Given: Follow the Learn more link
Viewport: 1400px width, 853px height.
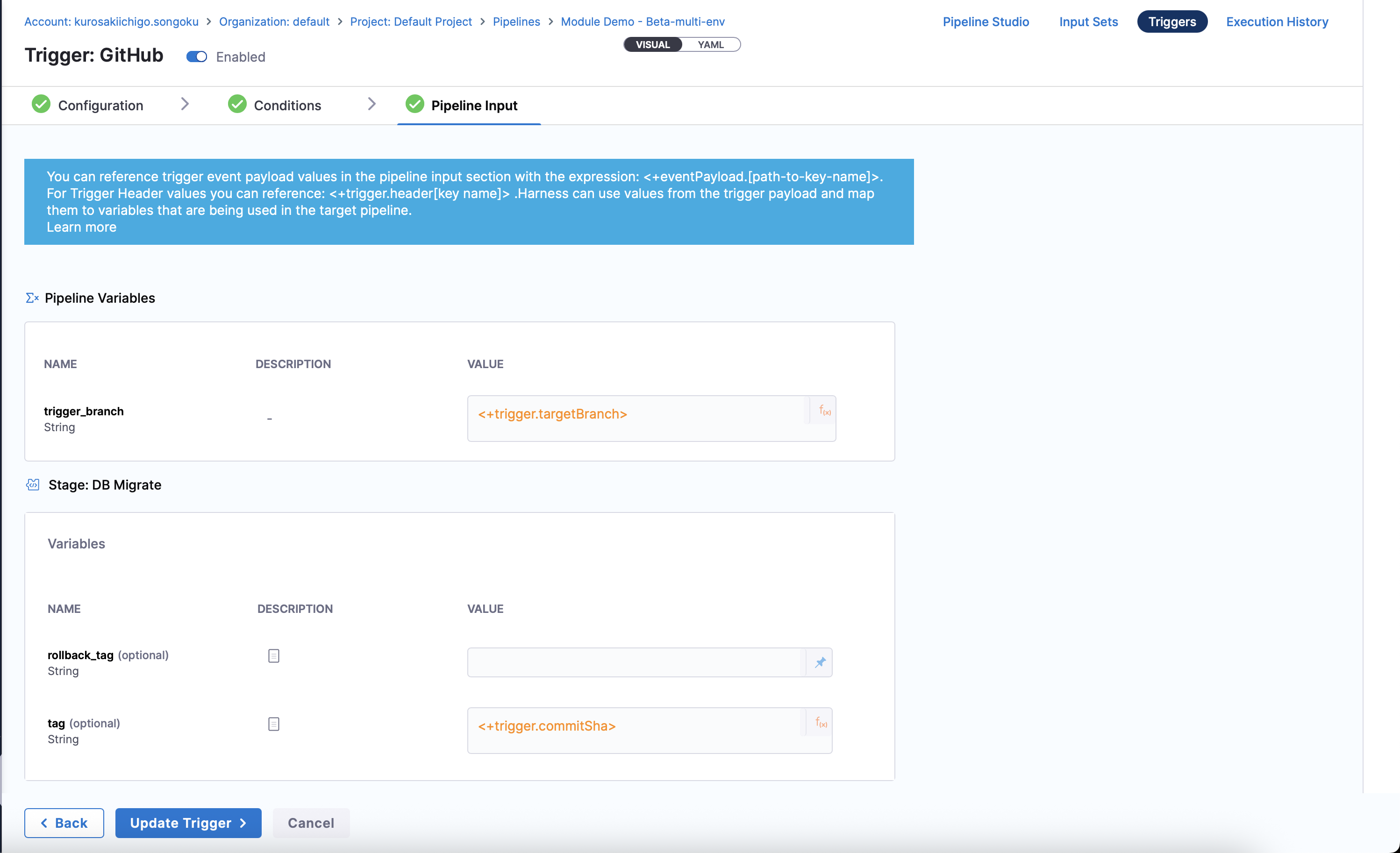Looking at the screenshot, I should [x=81, y=227].
